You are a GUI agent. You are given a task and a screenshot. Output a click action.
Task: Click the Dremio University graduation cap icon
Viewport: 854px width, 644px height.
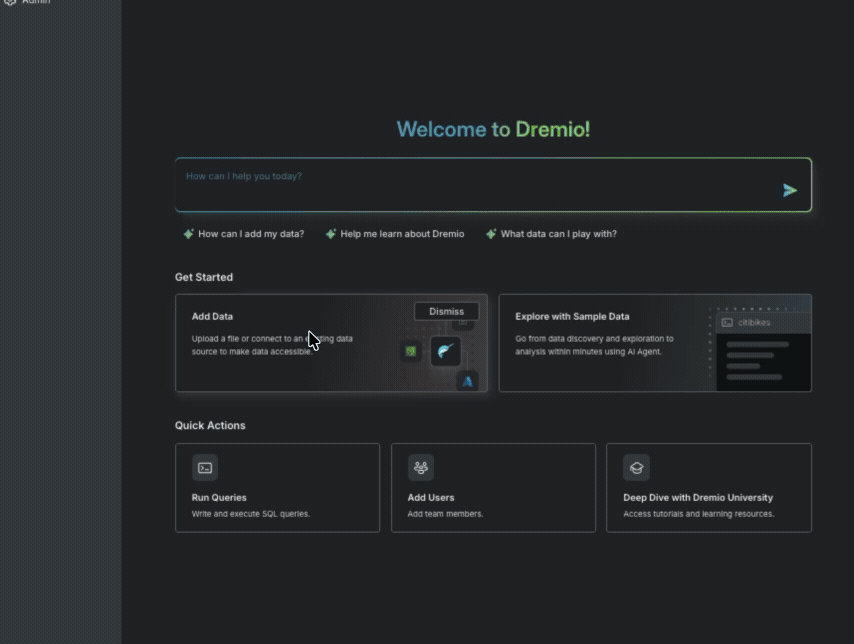coord(636,467)
